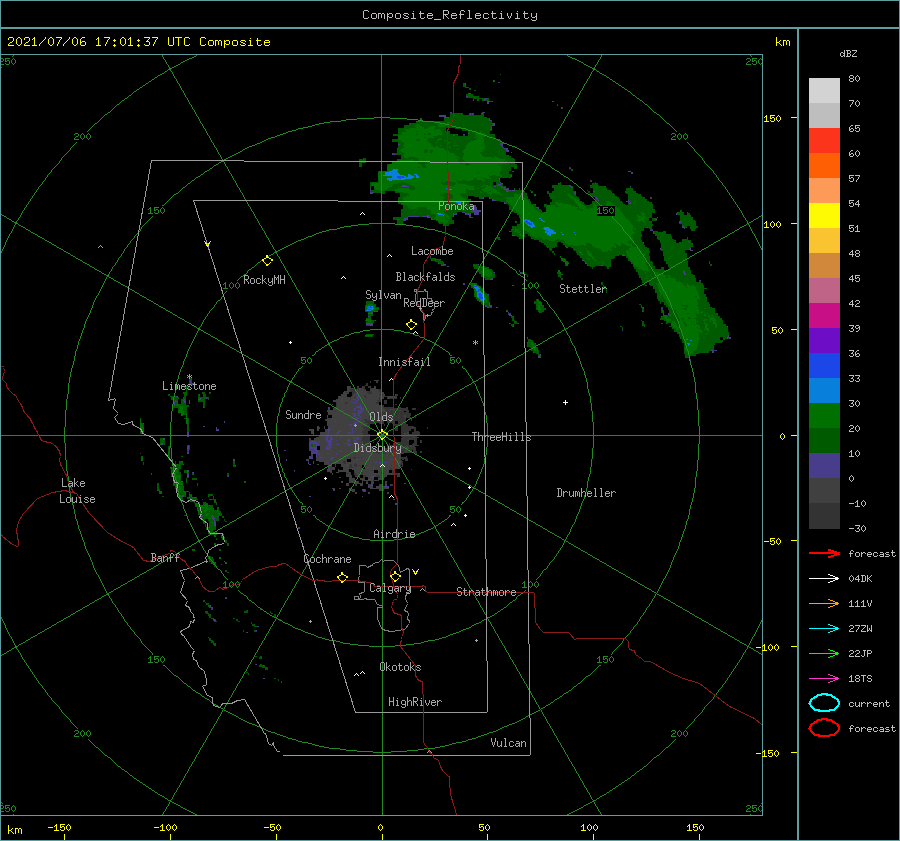
Task: Click the Innisfail town label
Action: point(404,362)
